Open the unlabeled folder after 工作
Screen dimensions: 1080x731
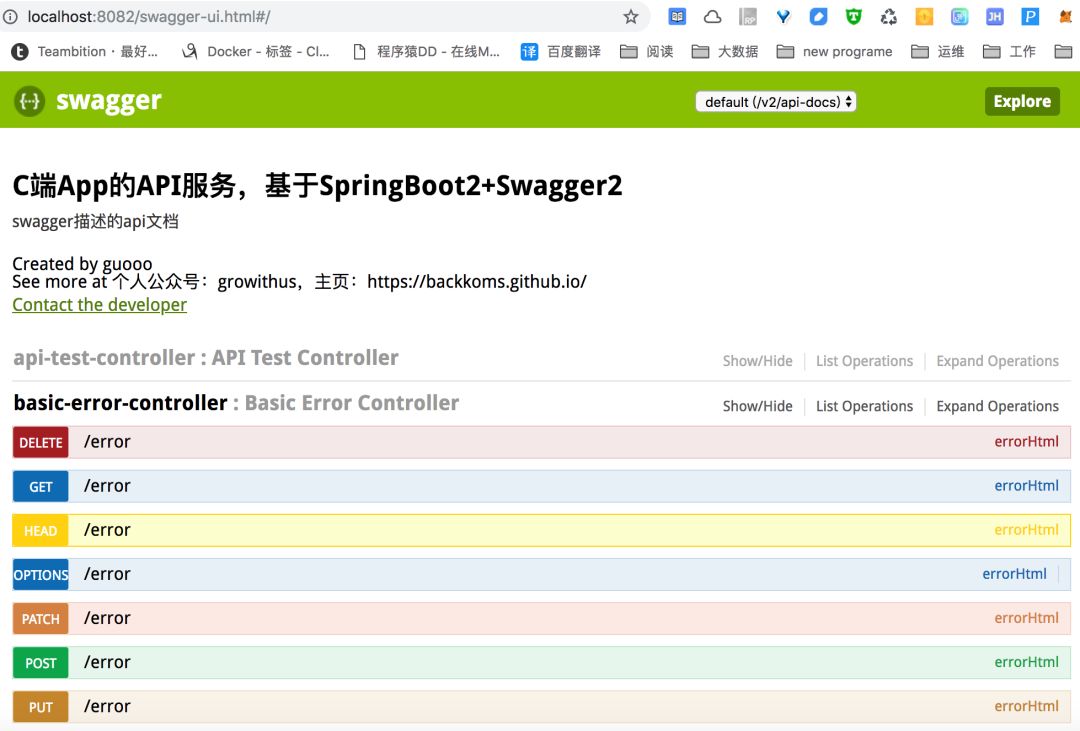click(x=1063, y=52)
